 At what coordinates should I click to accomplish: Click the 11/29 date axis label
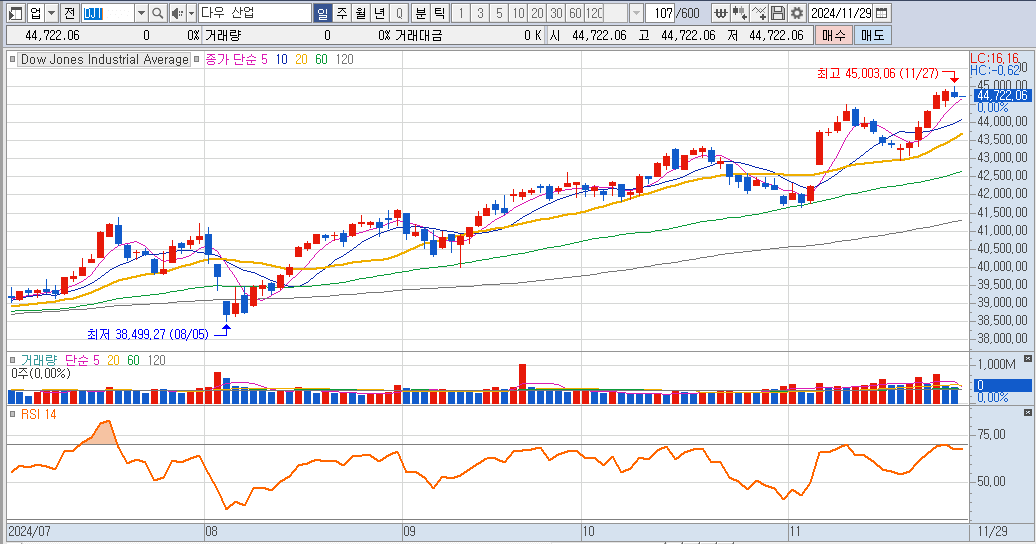point(993,531)
